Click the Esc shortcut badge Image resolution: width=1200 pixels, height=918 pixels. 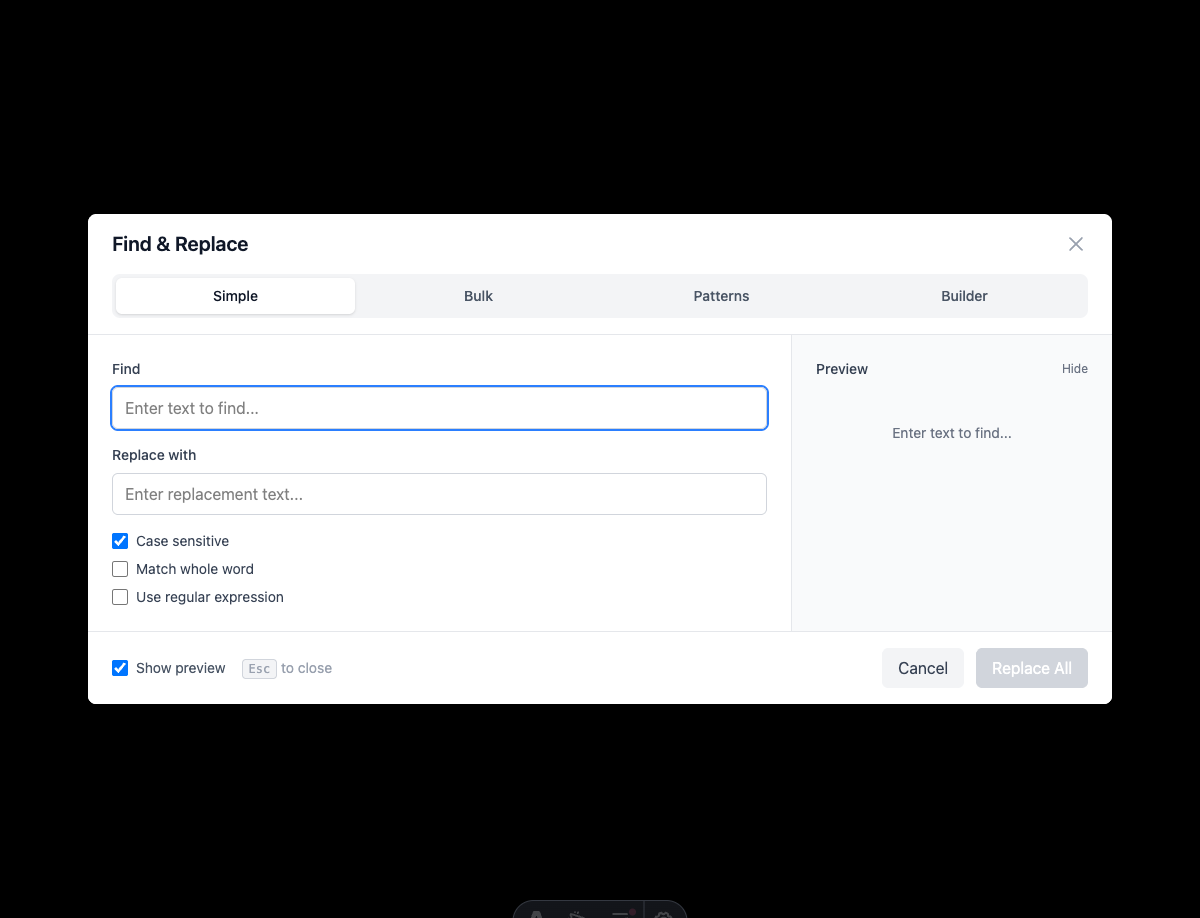[x=259, y=668]
